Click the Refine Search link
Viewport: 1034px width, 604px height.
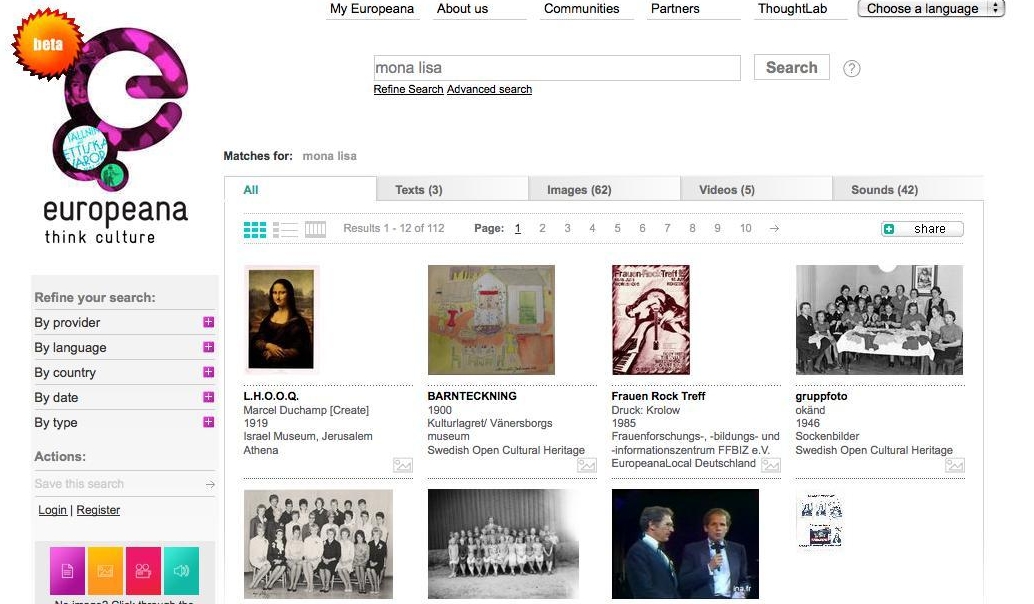pos(408,89)
